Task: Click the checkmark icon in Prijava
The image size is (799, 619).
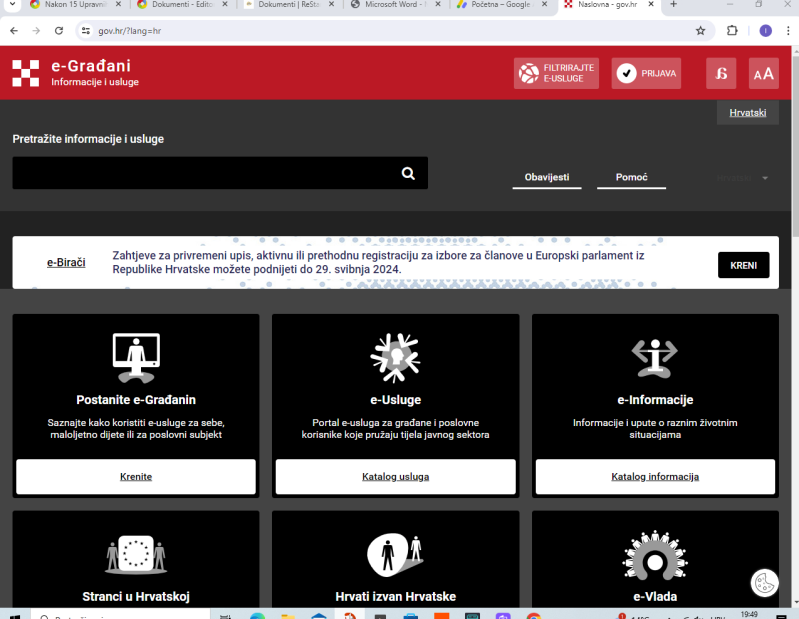Action: coord(626,73)
